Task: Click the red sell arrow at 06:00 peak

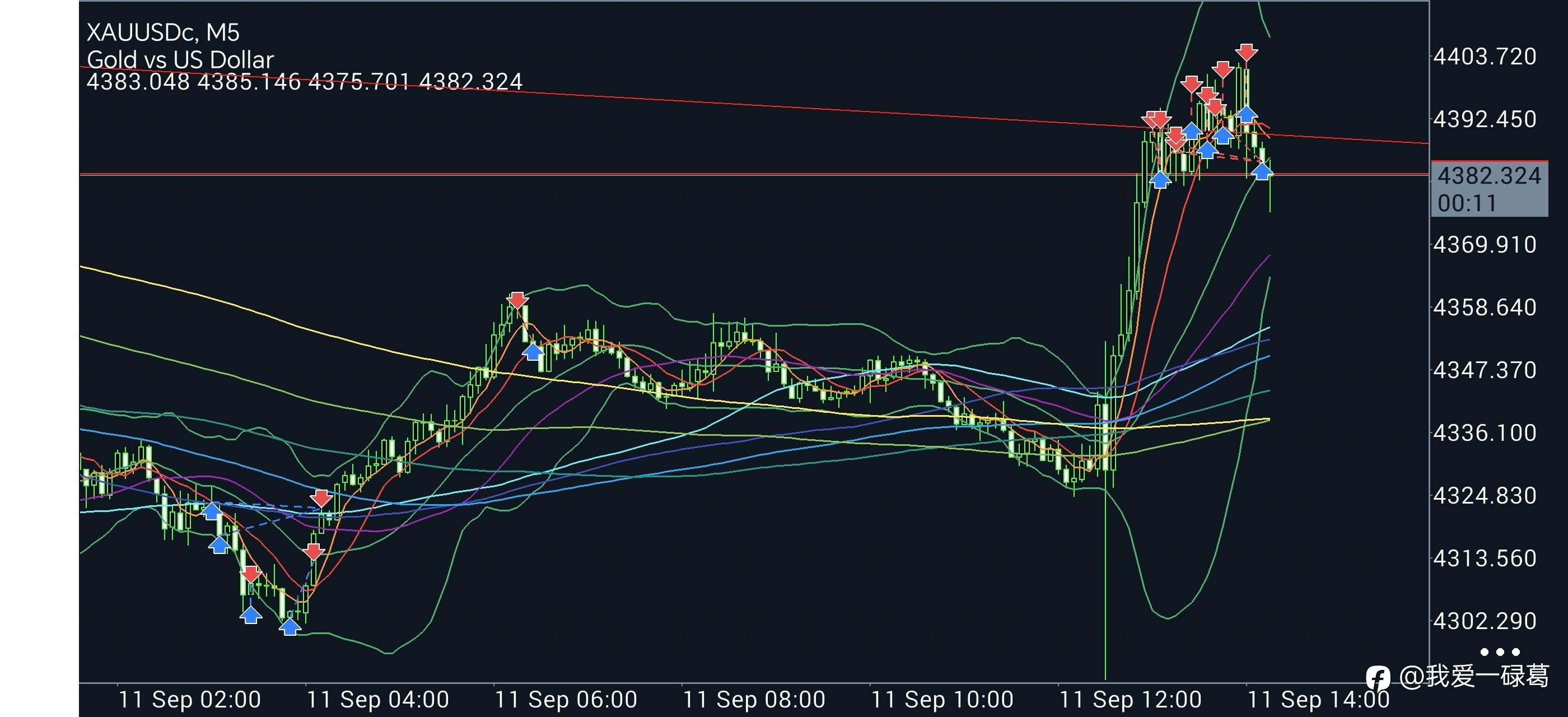Action: (517, 300)
